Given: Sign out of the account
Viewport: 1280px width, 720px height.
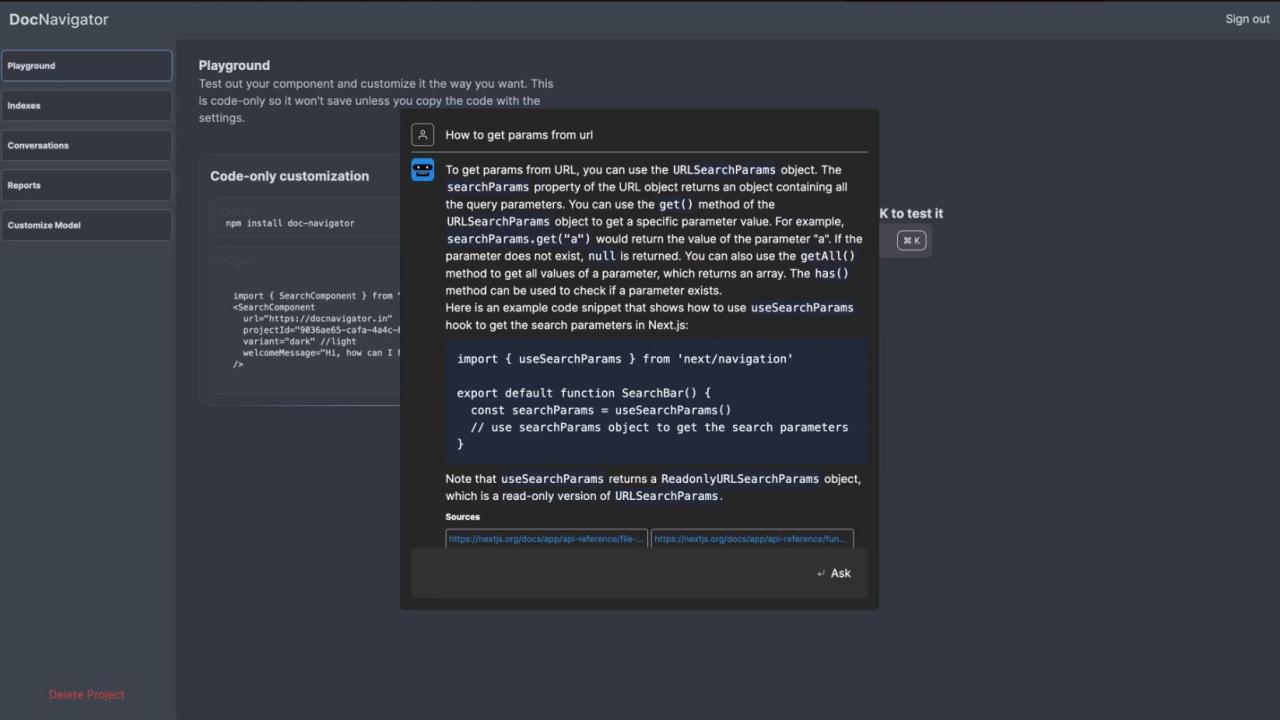Looking at the screenshot, I should pos(1247,19).
